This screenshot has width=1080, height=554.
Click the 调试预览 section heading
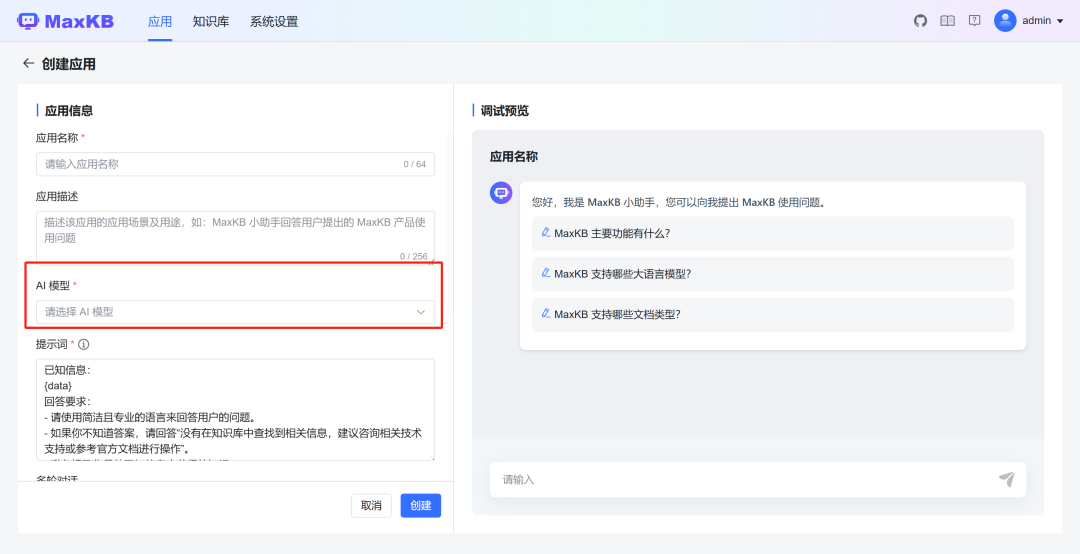point(505,110)
